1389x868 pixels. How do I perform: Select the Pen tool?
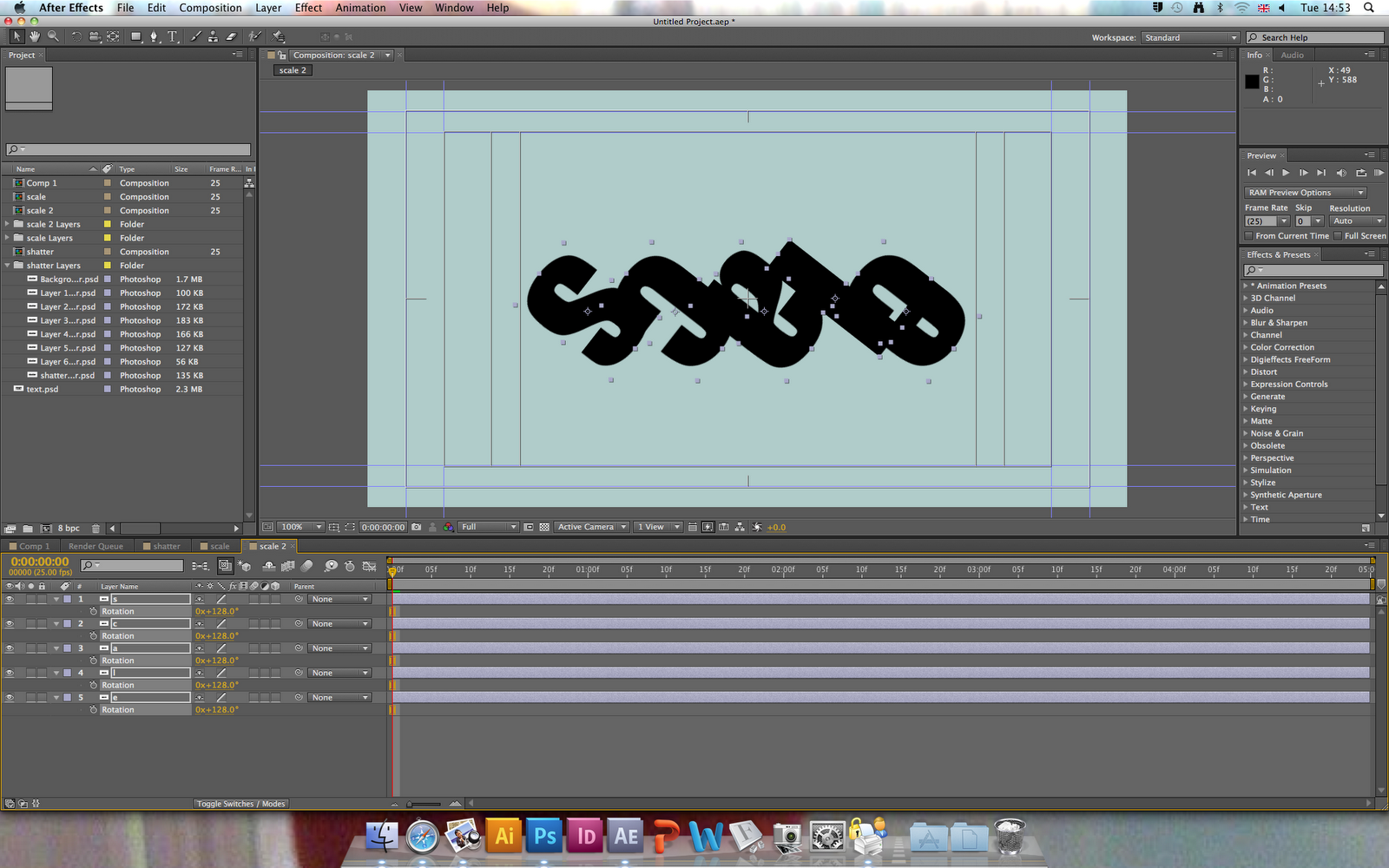(x=155, y=36)
